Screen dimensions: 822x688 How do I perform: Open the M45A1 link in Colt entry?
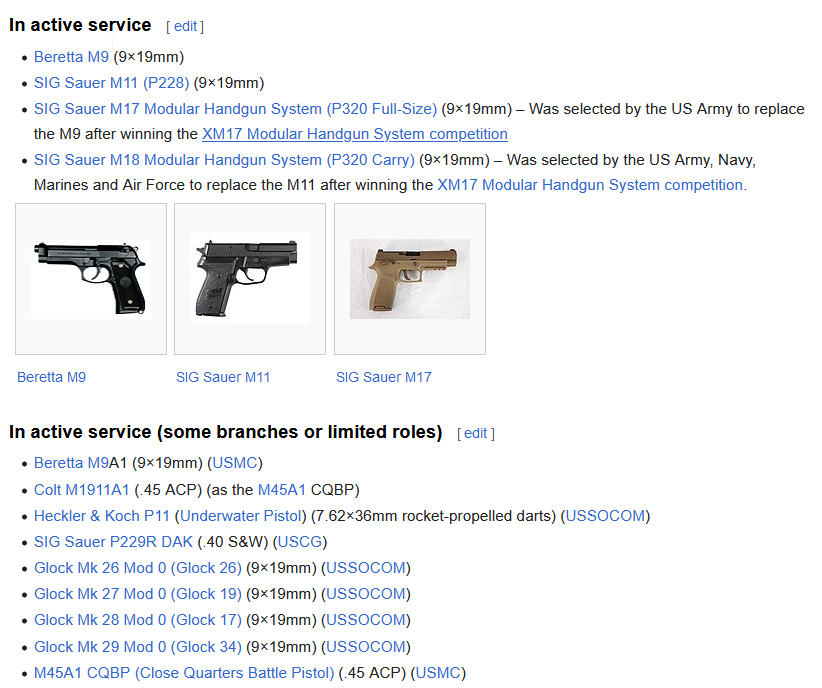[x=282, y=490]
